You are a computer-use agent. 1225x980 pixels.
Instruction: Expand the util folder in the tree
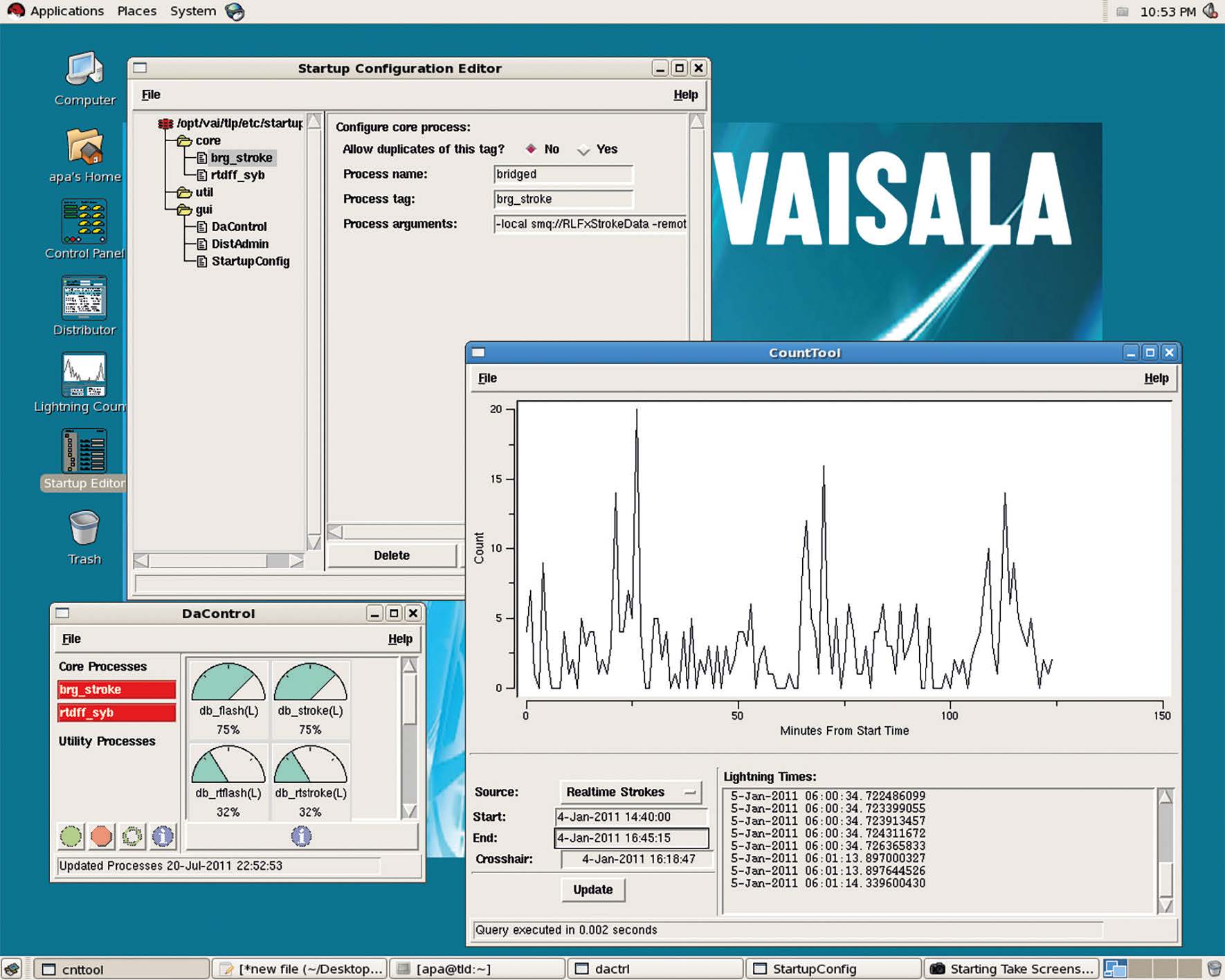pos(184,192)
